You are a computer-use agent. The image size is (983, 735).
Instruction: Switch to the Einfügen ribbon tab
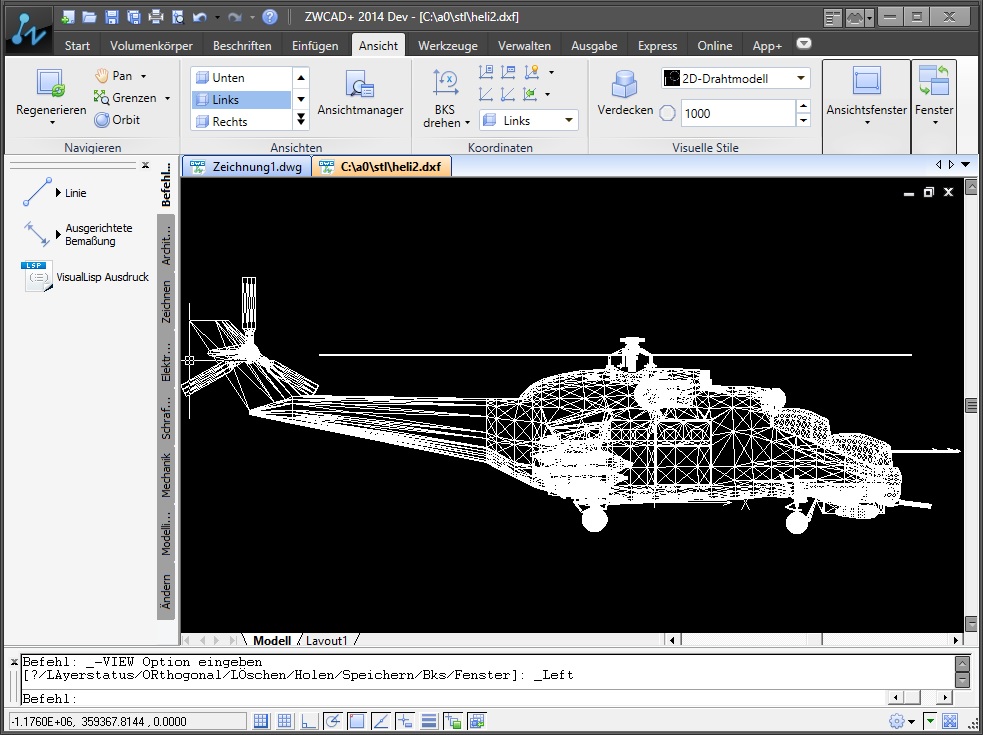point(315,46)
